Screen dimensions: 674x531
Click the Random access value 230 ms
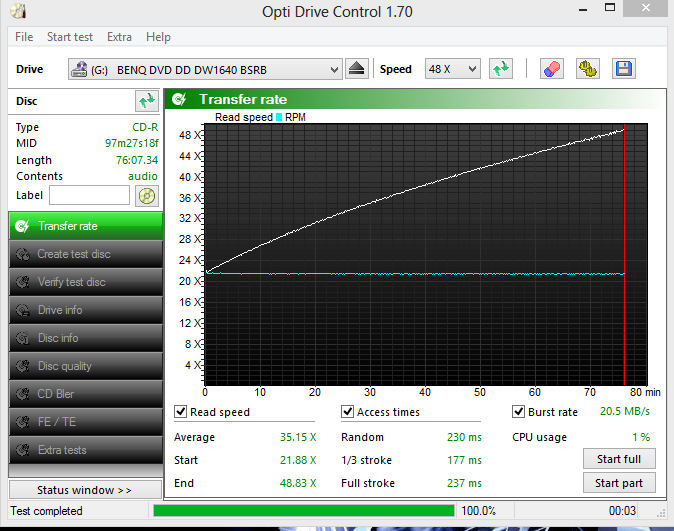pyautogui.click(x=464, y=437)
